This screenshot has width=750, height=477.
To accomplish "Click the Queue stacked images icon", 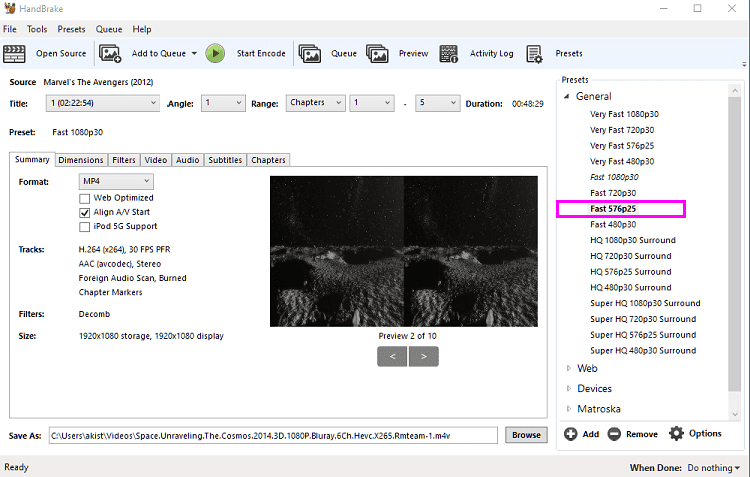I will pos(309,53).
